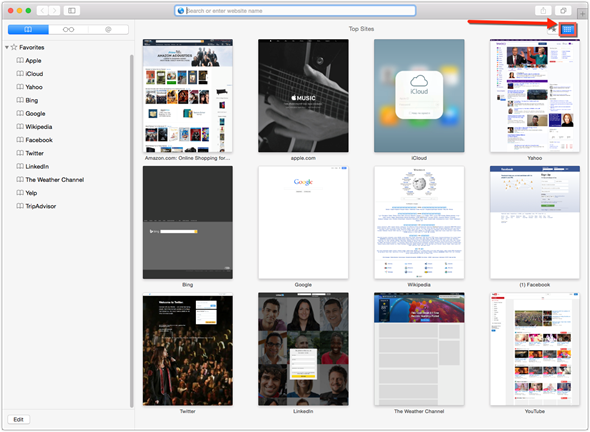Open the YouTube Top Sites thumbnail
The width and height of the screenshot is (590, 432).
coord(535,349)
